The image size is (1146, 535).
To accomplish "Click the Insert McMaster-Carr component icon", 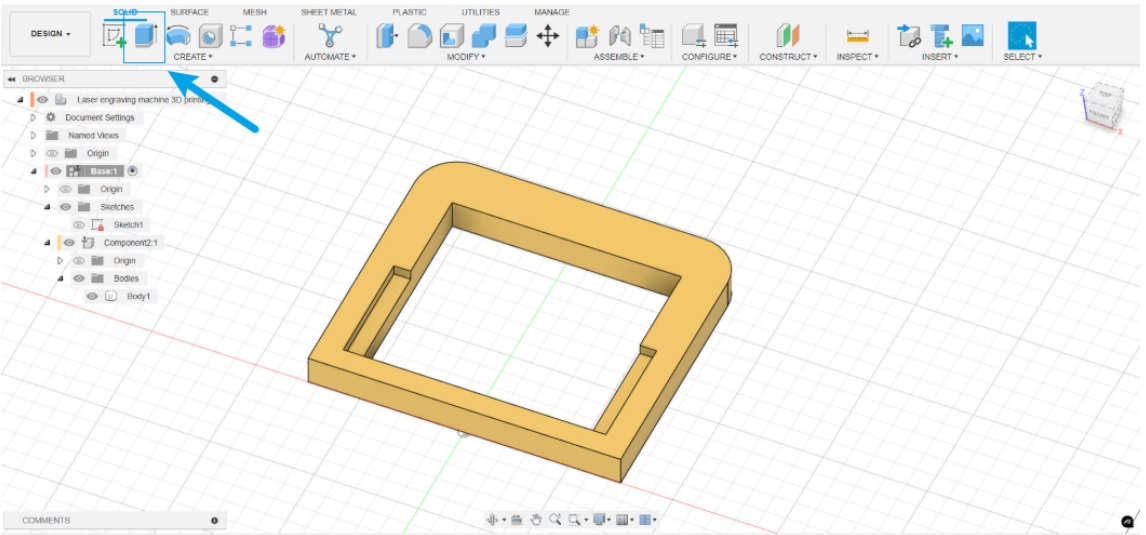I will coord(941,36).
